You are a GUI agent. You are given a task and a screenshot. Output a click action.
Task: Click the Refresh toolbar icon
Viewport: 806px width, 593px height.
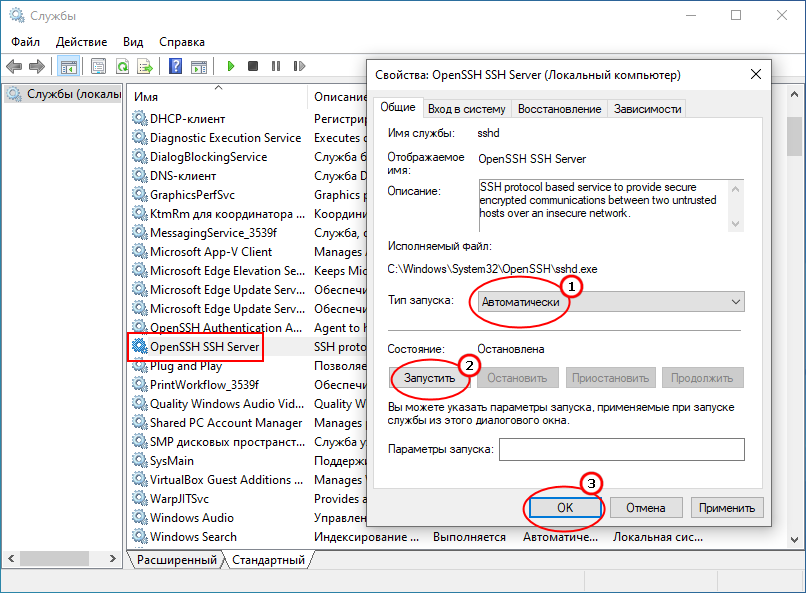[x=122, y=66]
